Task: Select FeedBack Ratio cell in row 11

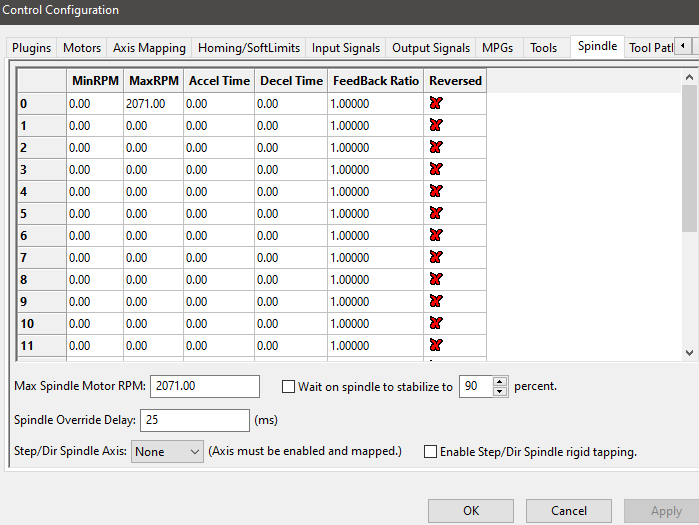Action: [375, 345]
